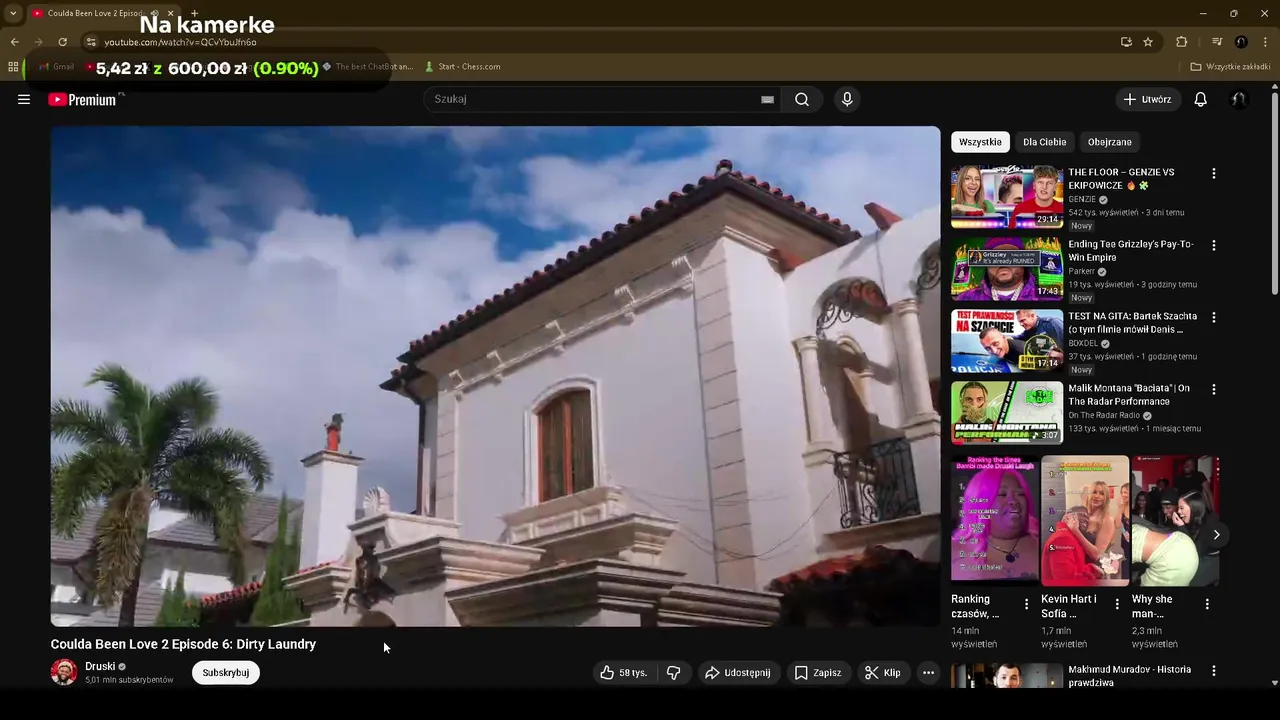Open the Chrome extensions puzzle icon

click(1181, 42)
